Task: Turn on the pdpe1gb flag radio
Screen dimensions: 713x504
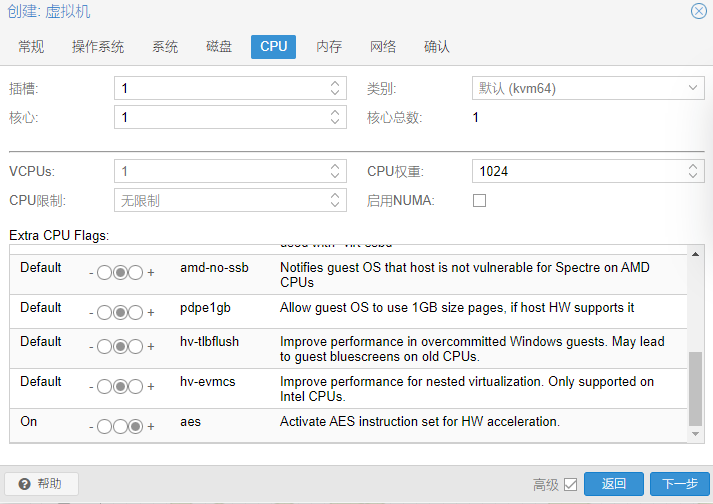Action: tap(135, 312)
